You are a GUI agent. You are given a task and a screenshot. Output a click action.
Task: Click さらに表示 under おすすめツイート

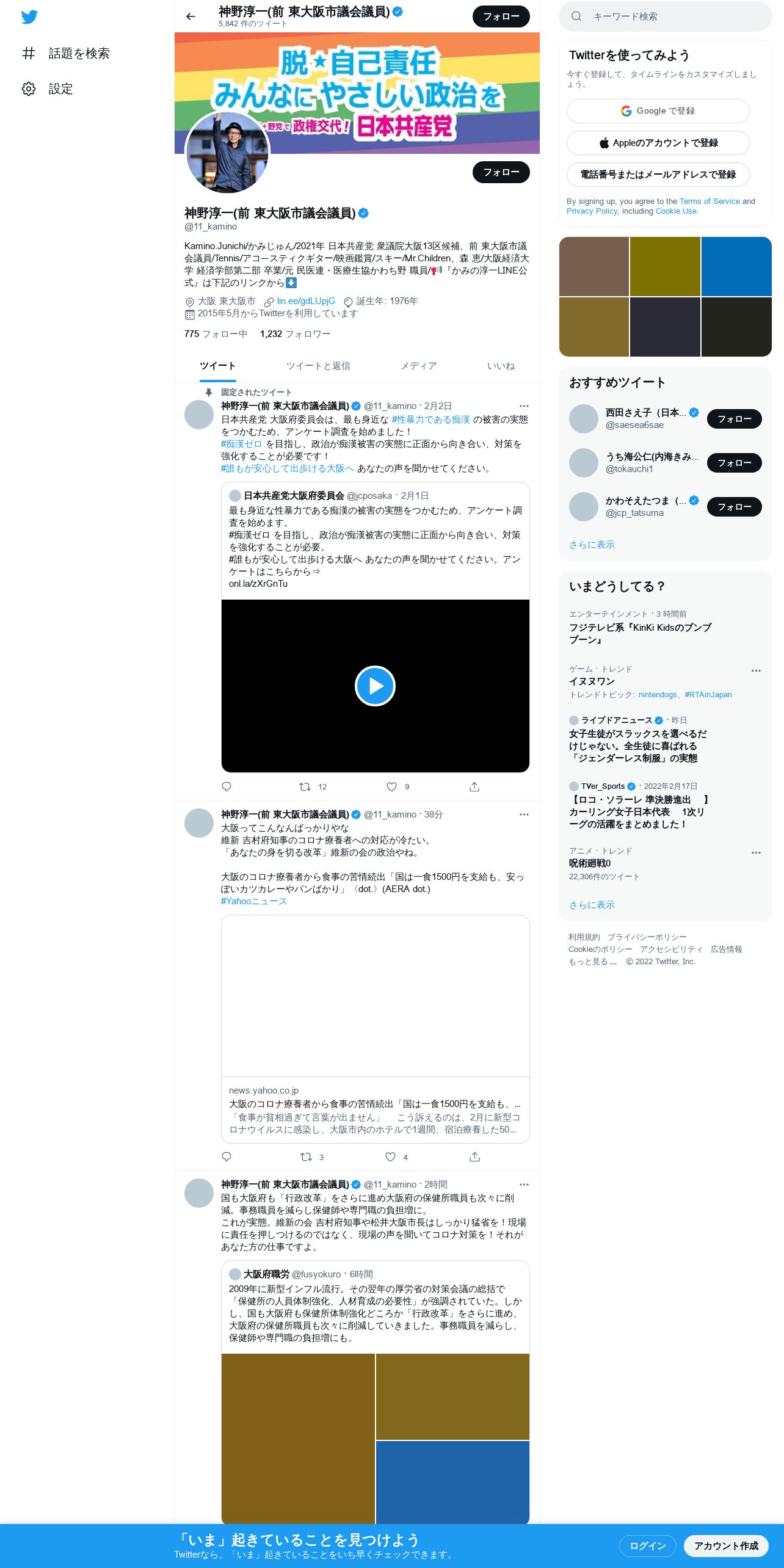coord(592,545)
